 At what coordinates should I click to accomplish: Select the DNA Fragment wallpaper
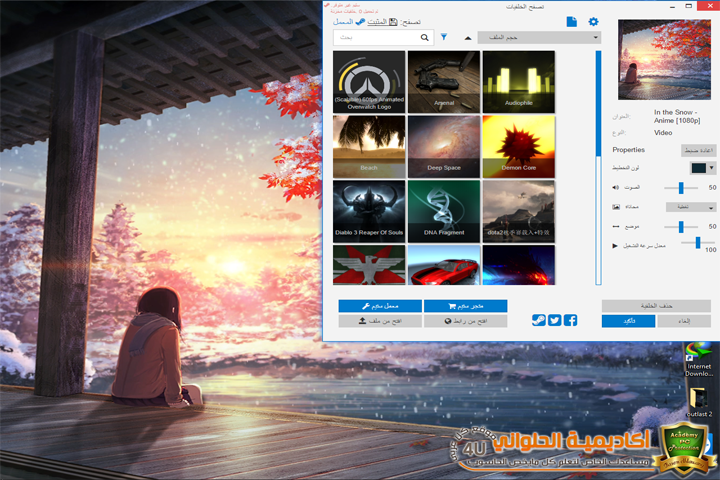click(444, 211)
